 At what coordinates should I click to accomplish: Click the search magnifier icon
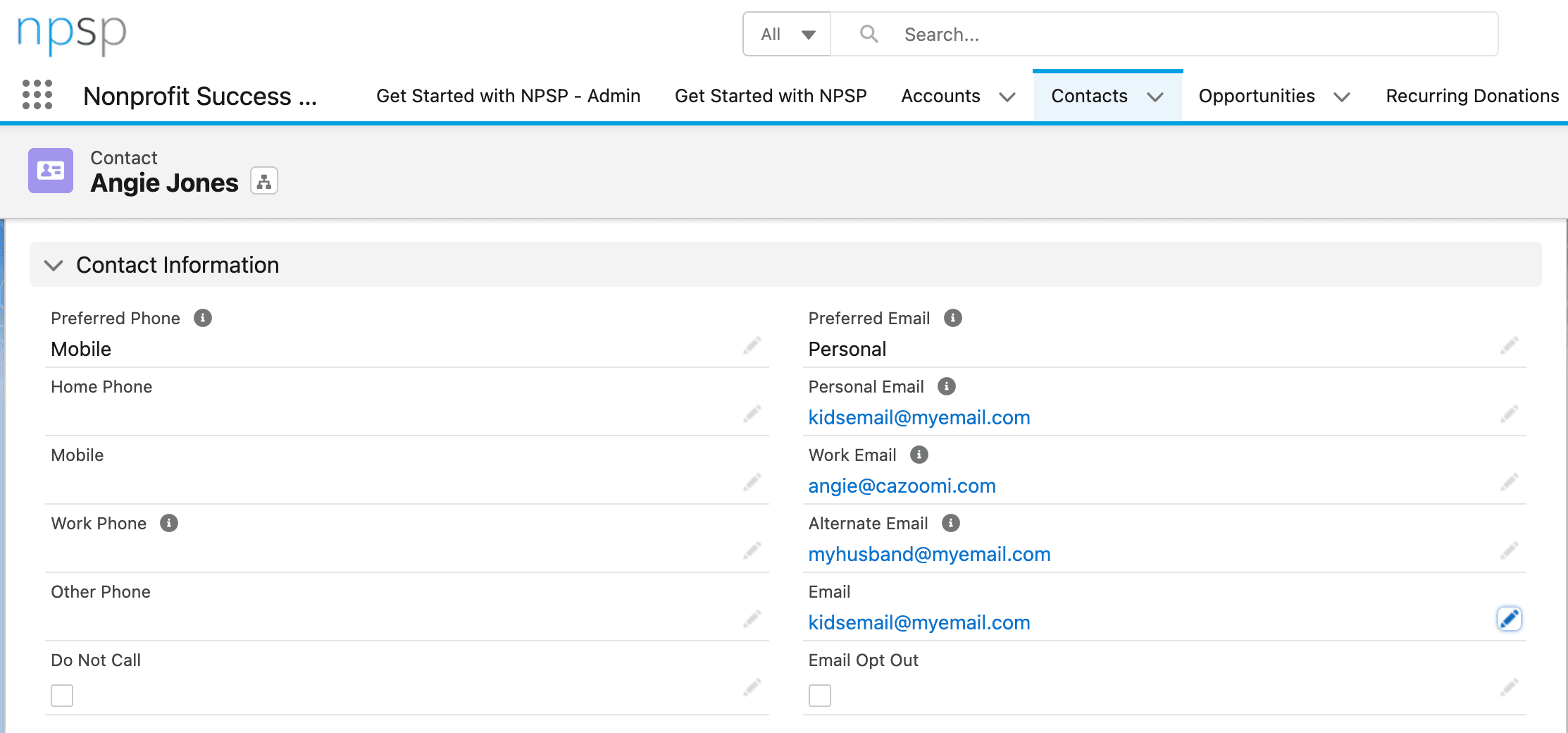(x=869, y=34)
